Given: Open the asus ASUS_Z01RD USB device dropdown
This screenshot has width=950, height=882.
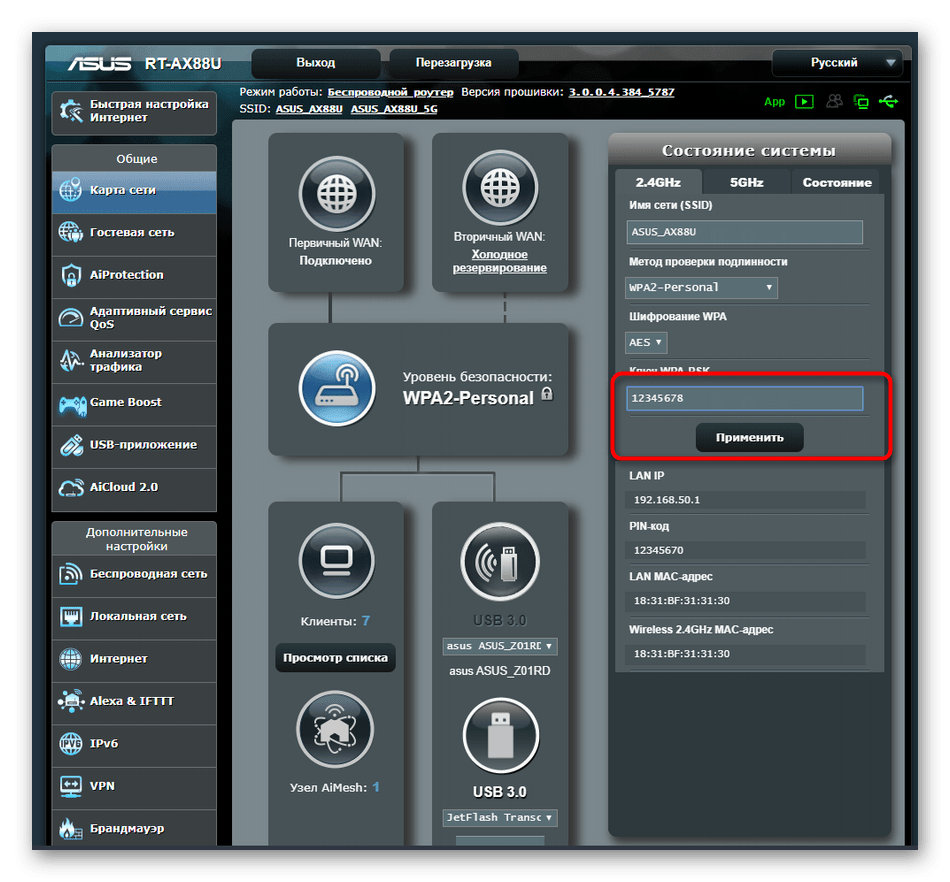Looking at the screenshot, I should click(500, 646).
